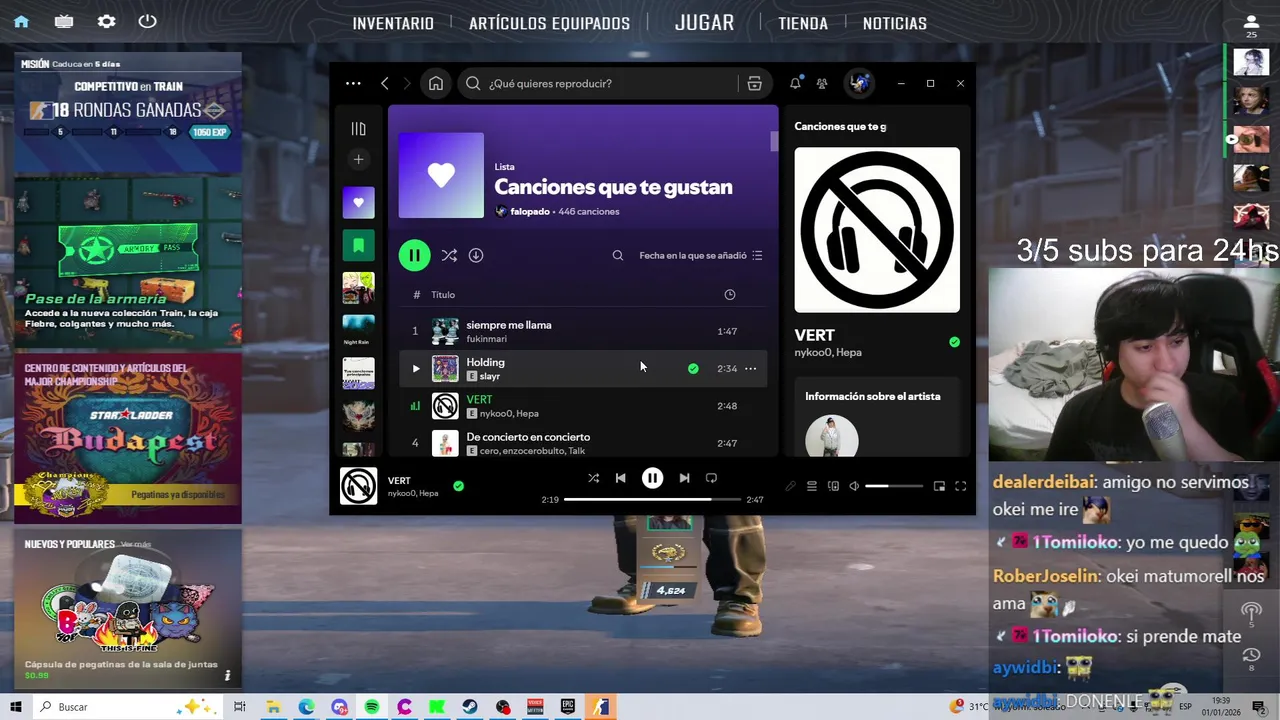Click the CS2 power quit icon
This screenshot has height=720, width=1280.
coord(148,21)
